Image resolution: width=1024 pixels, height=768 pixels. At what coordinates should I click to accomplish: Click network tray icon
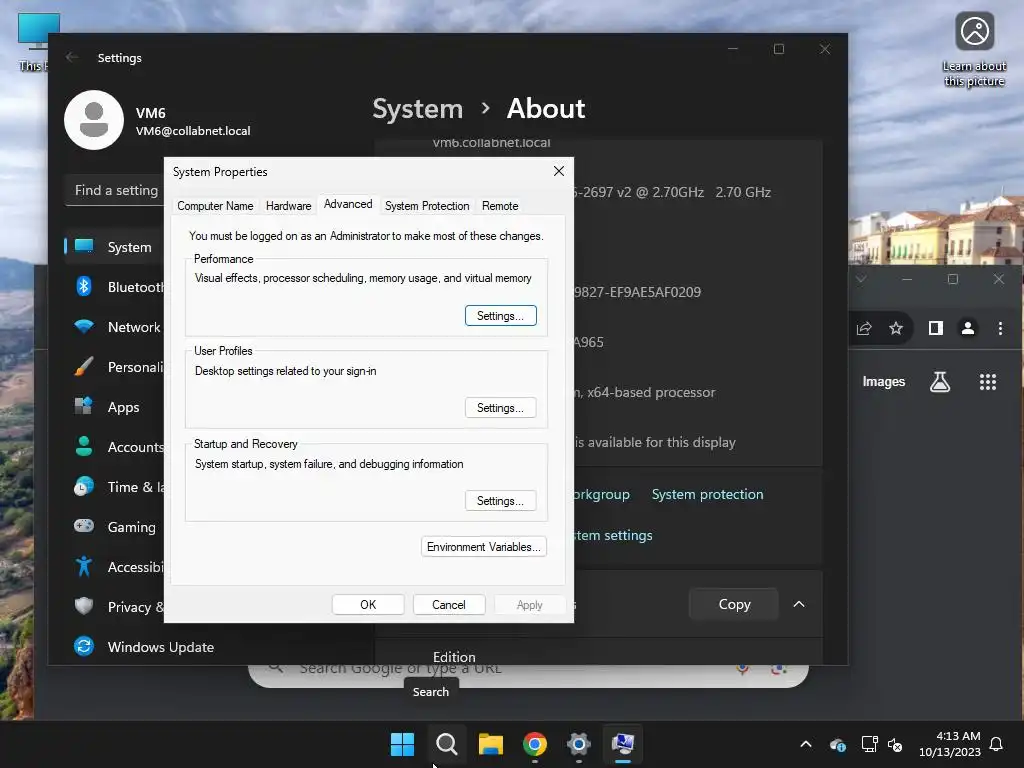[x=869, y=744]
